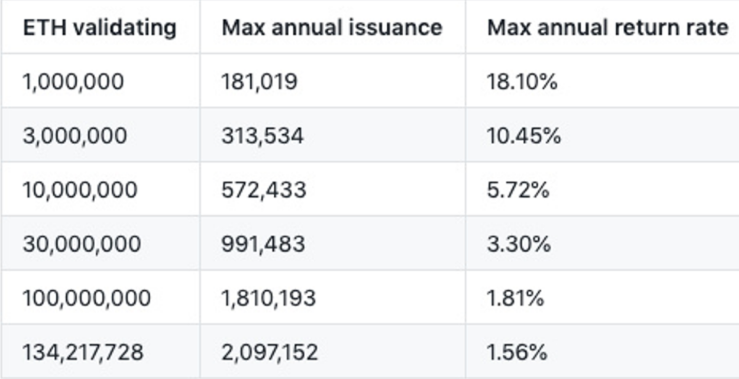Viewport: 739px width, 379px height.
Task: Select the 3.30% return rate cell
Action: click(x=518, y=244)
